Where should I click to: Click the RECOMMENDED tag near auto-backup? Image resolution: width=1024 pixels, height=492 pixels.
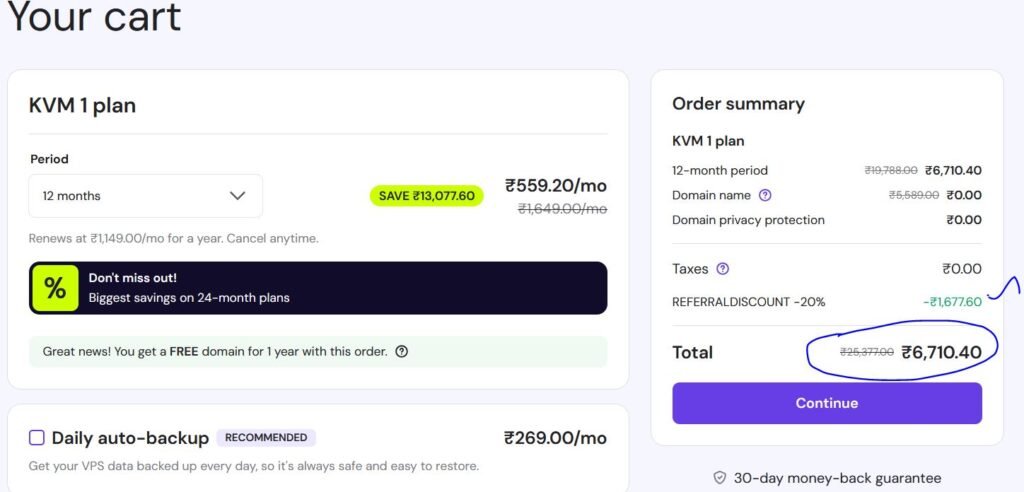266,437
